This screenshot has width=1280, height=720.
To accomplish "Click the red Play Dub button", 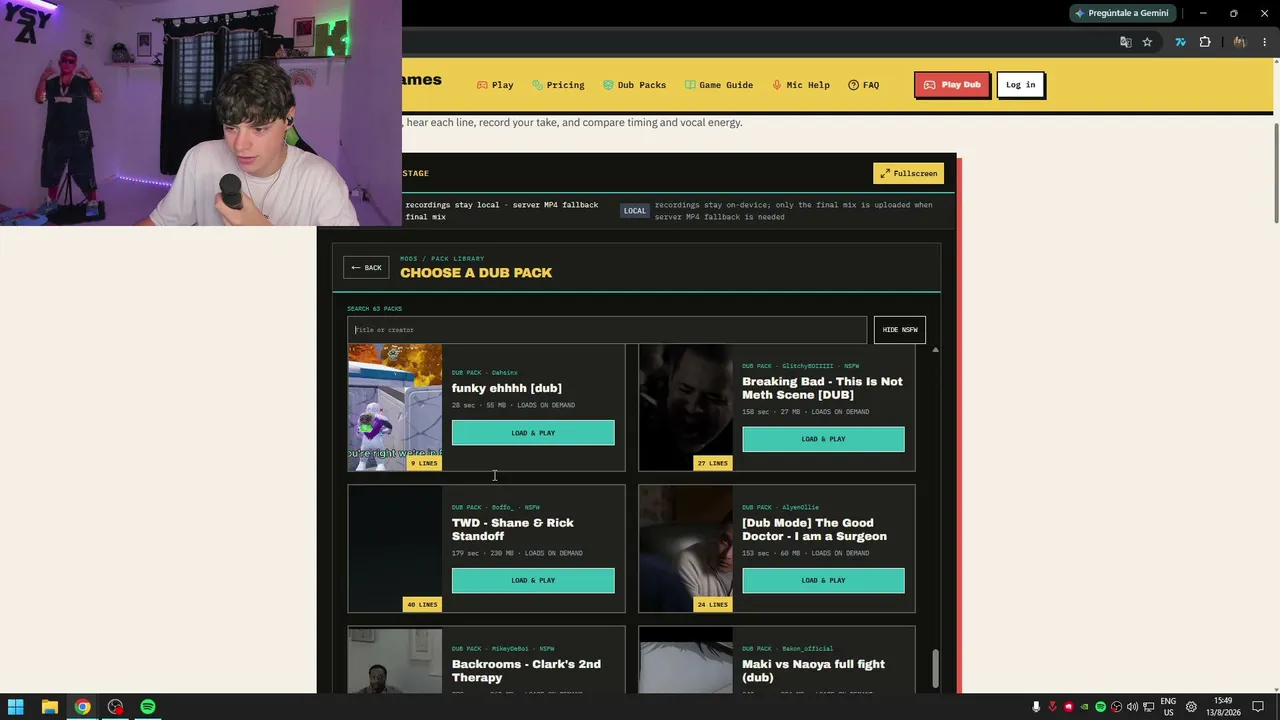I will coord(952,85).
